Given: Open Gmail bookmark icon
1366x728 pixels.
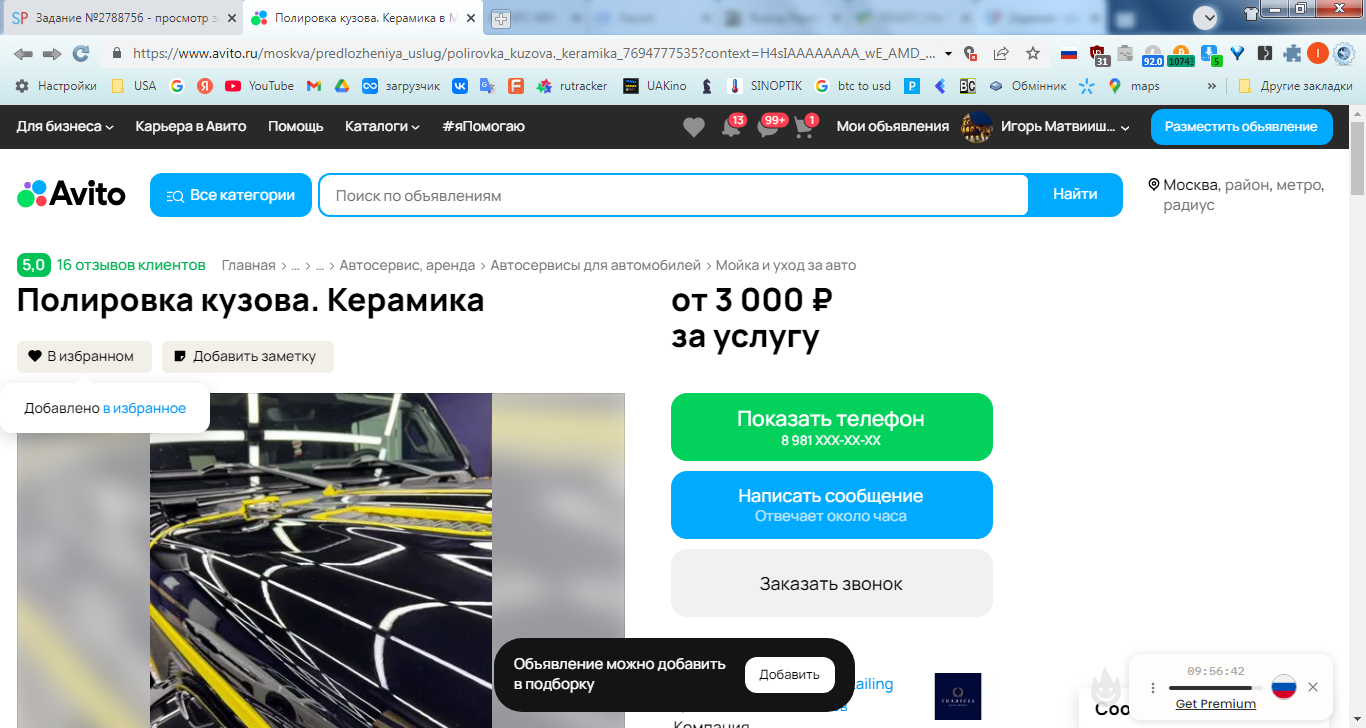Looking at the screenshot, I should (x=314, y=86).
